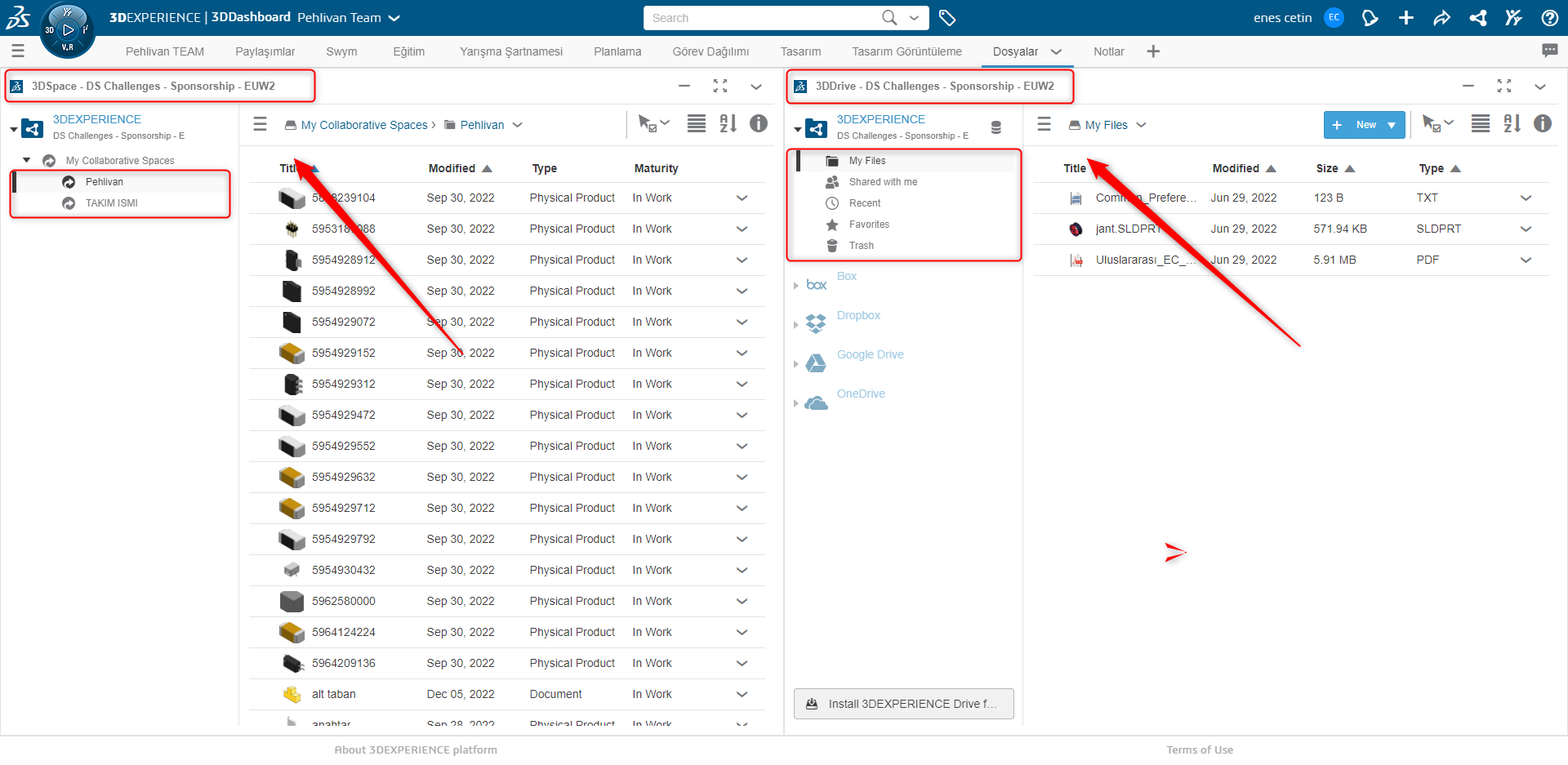
Task: Open the Help question mark icon
Action: point(1550,18)
